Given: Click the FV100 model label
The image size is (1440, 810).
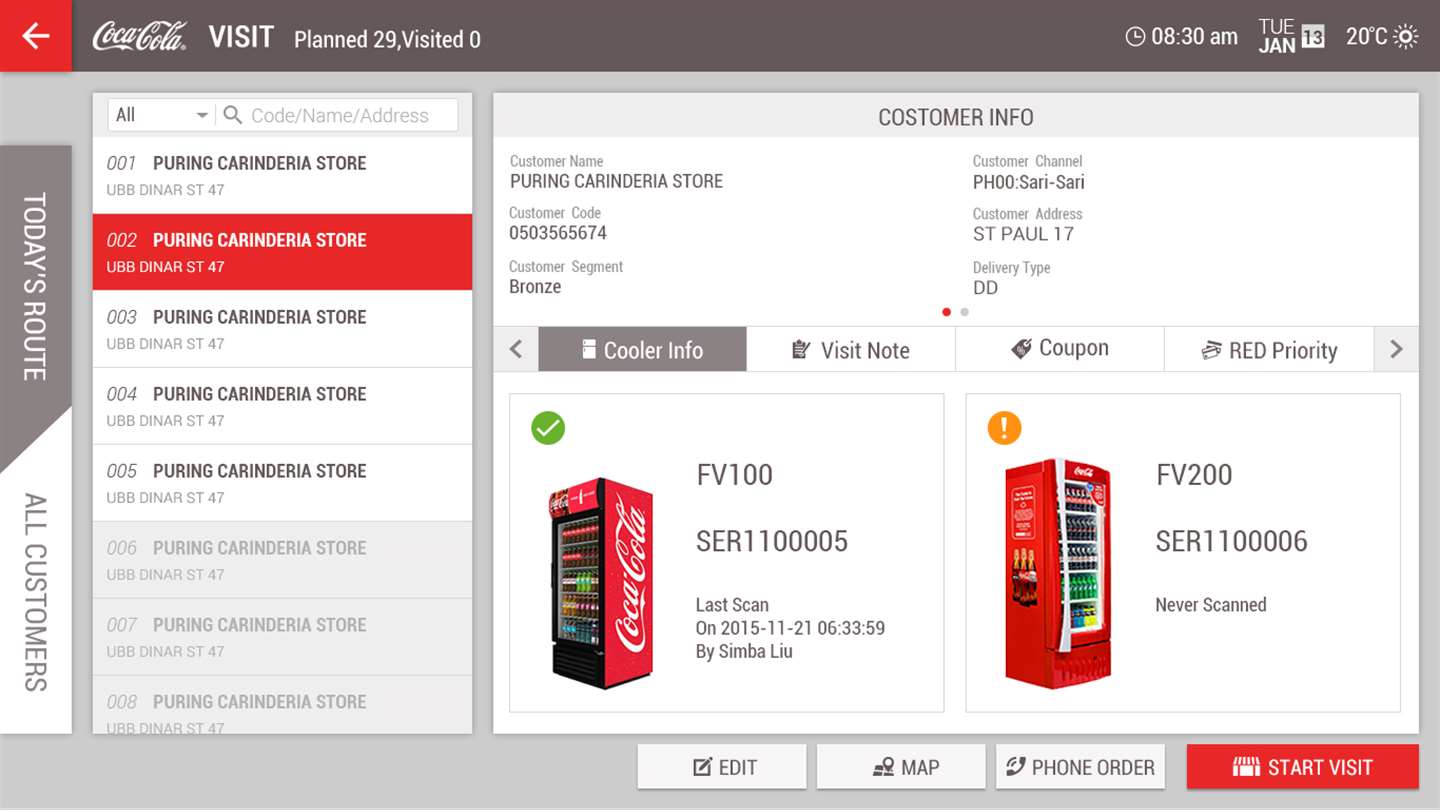Looking at the screenshot, I should [735, 475].
